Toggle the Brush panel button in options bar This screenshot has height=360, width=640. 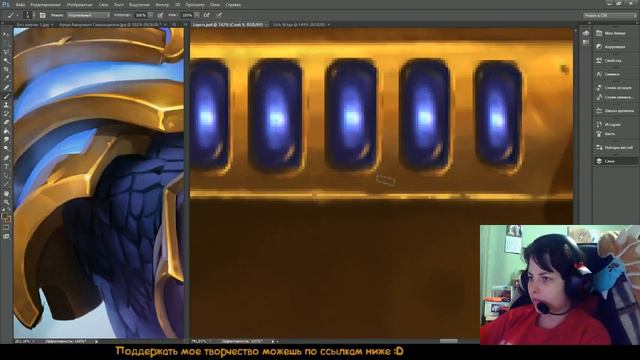pos(42,15)
